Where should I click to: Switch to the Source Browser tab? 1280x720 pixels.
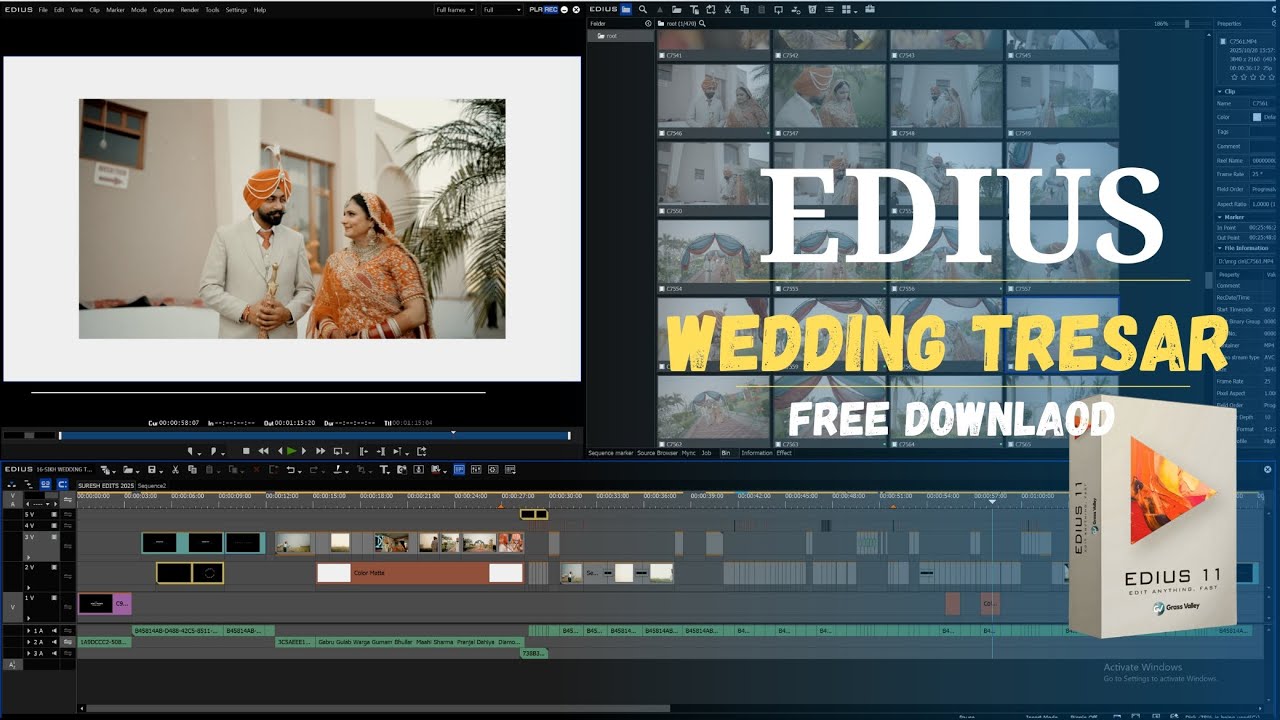pos(659,453)
